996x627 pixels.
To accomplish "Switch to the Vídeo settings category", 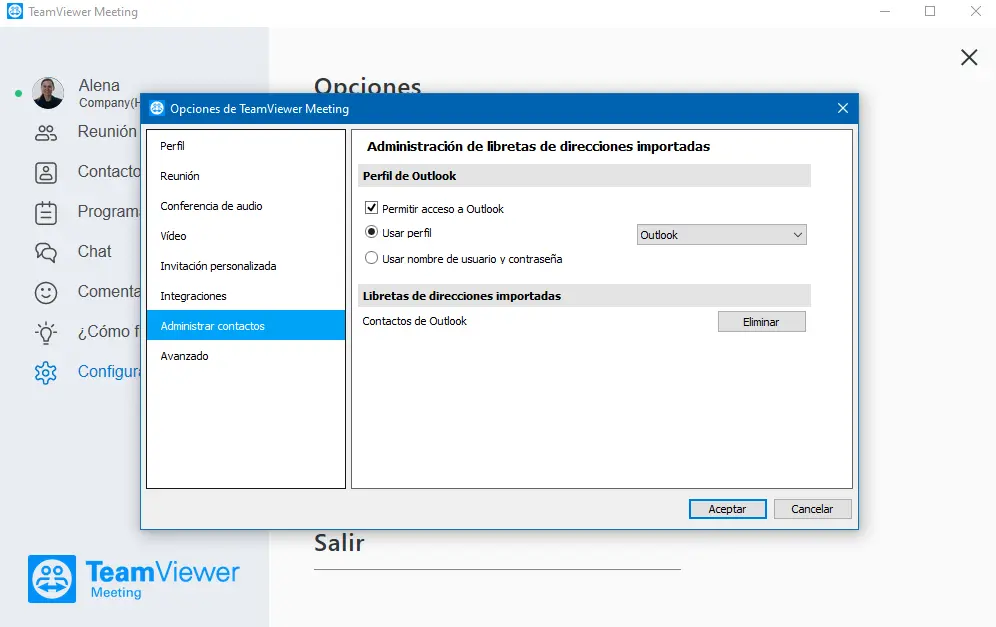I will coord(246,236).
